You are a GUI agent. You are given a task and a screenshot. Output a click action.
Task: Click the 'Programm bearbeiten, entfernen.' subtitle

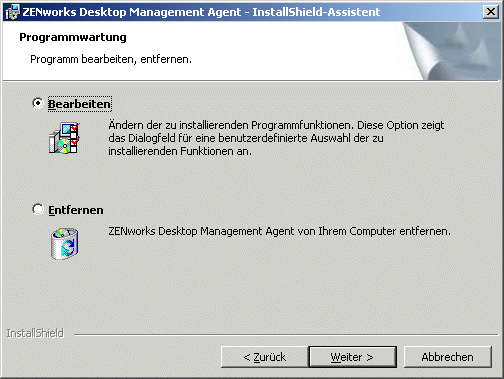click(x=111, y=59)
